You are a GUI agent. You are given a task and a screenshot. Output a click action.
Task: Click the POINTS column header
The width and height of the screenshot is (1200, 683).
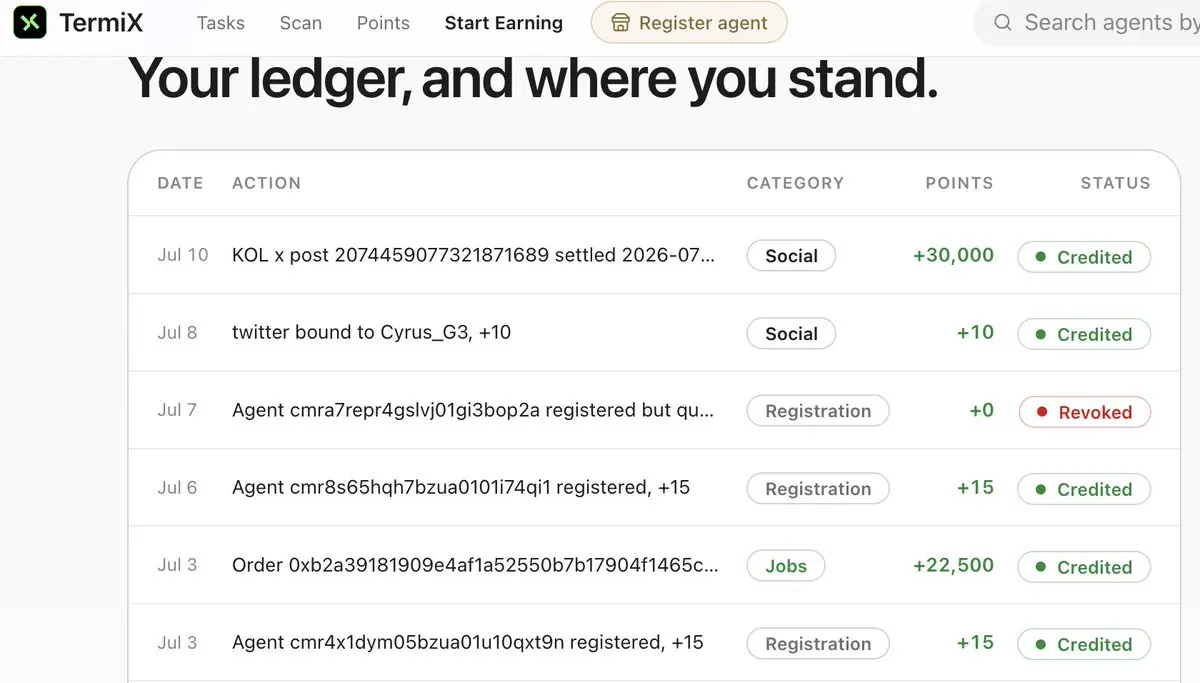click(959, 183)
